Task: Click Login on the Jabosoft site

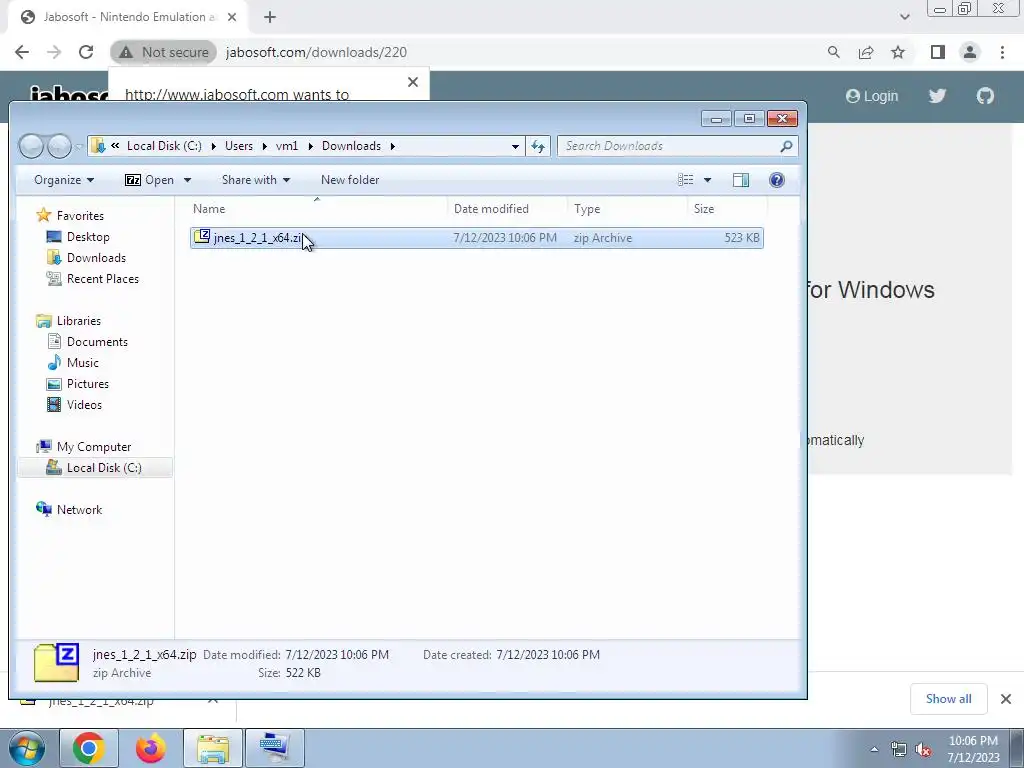Action: 872,96
